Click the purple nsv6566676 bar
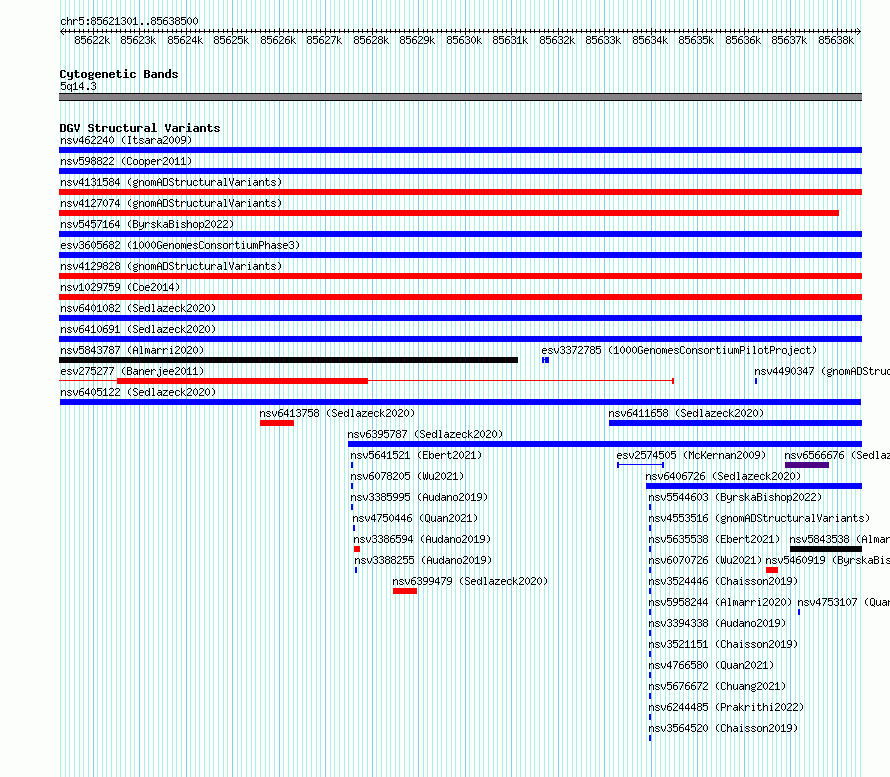 [807, 465]
